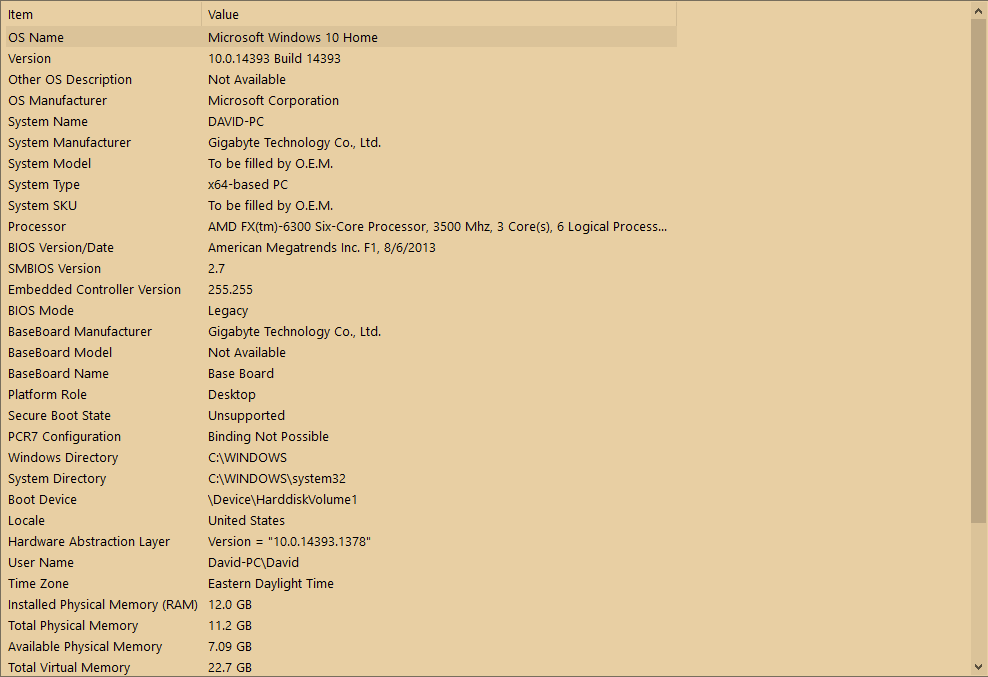Viewport: 988px width, 677px height.
Task: Select the System Manufacturer row
Action: 341,142
